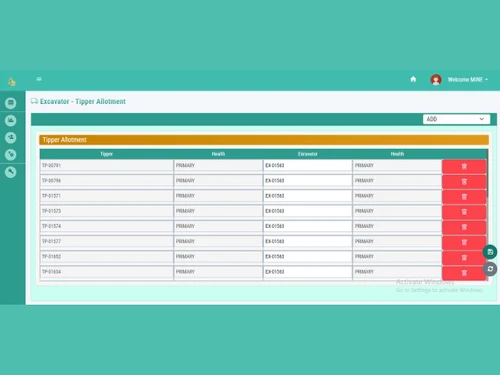Select tipper cell TP-01577
This screenshot has width=500, height=375.
pos(107,241)
